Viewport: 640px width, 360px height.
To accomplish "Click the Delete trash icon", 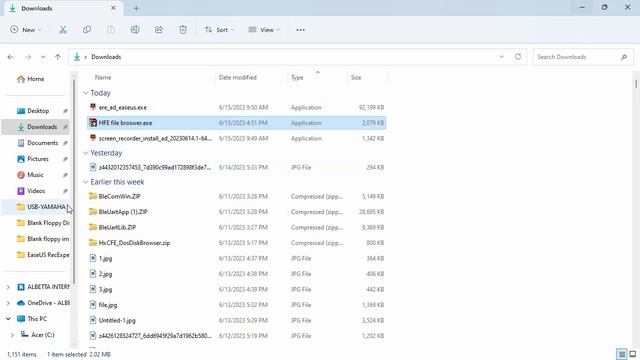I will click(183, 30).
